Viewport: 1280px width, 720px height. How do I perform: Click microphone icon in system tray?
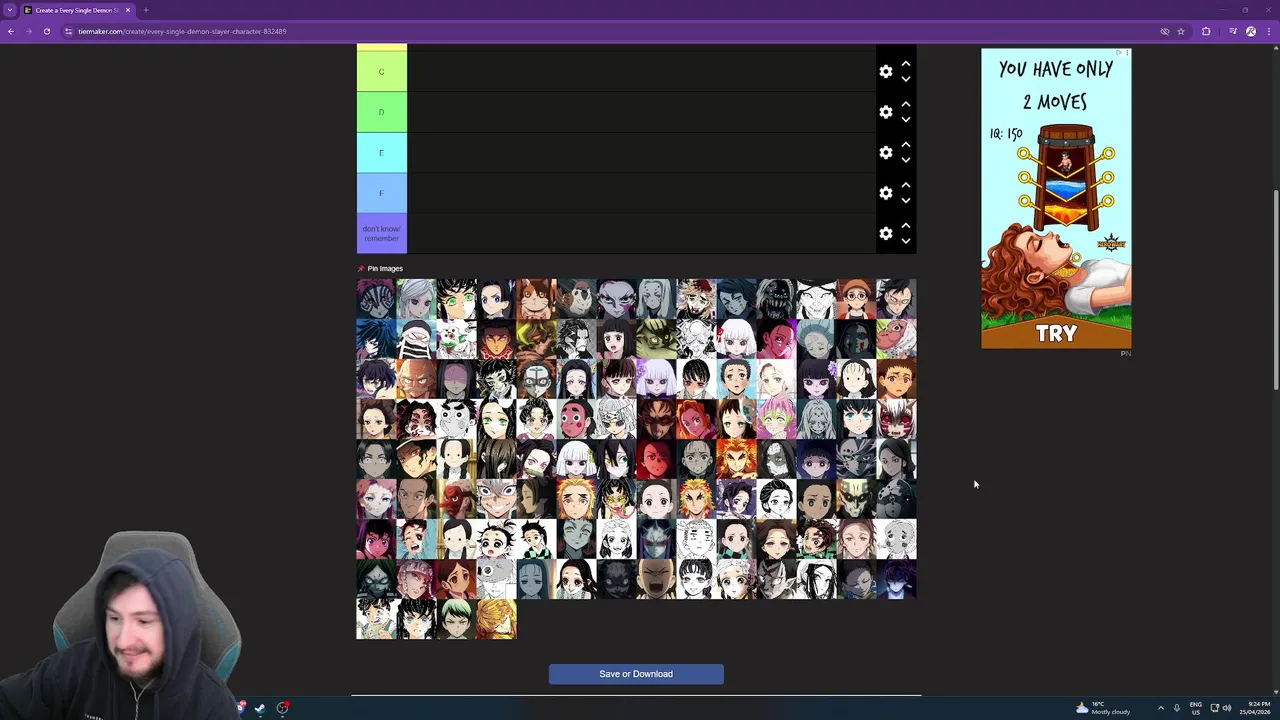[1177, 708]
